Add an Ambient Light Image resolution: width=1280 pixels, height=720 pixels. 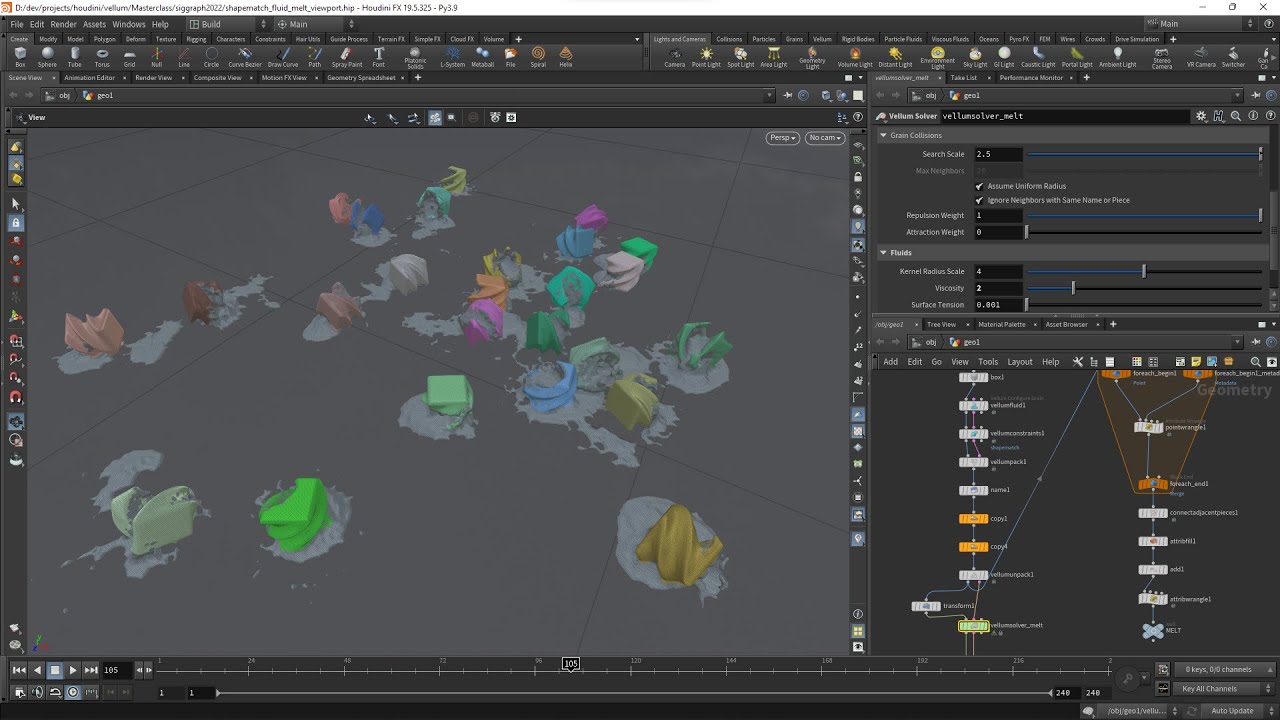coord(1117,57)
